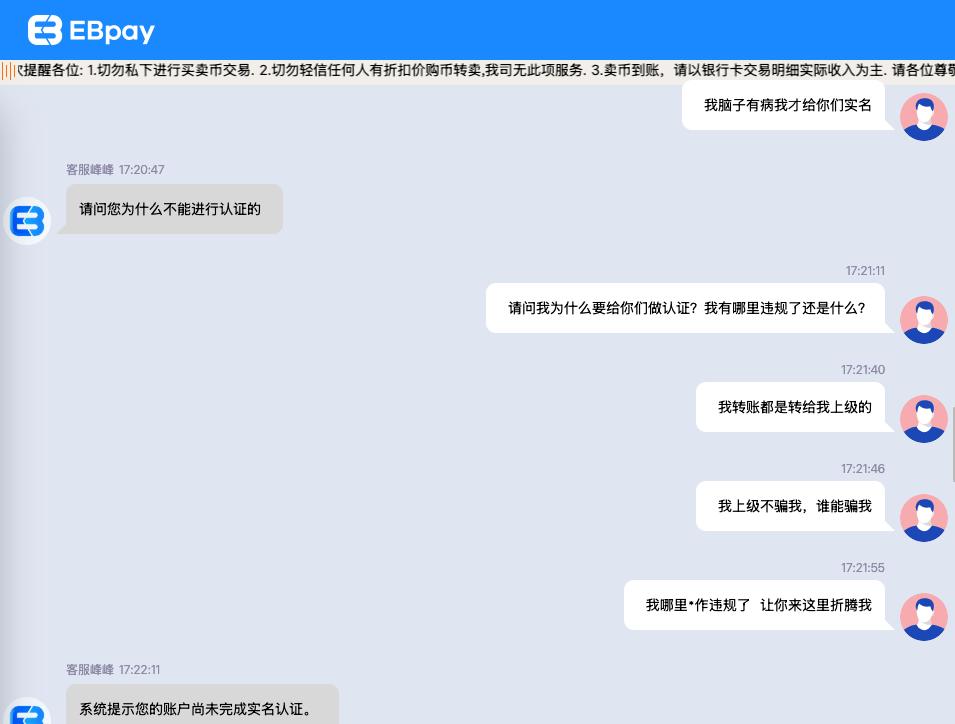Screen dimensions: 955x724
Task: Select message bubble 我上级不骗我，谁能骗我
Action: 791,506
